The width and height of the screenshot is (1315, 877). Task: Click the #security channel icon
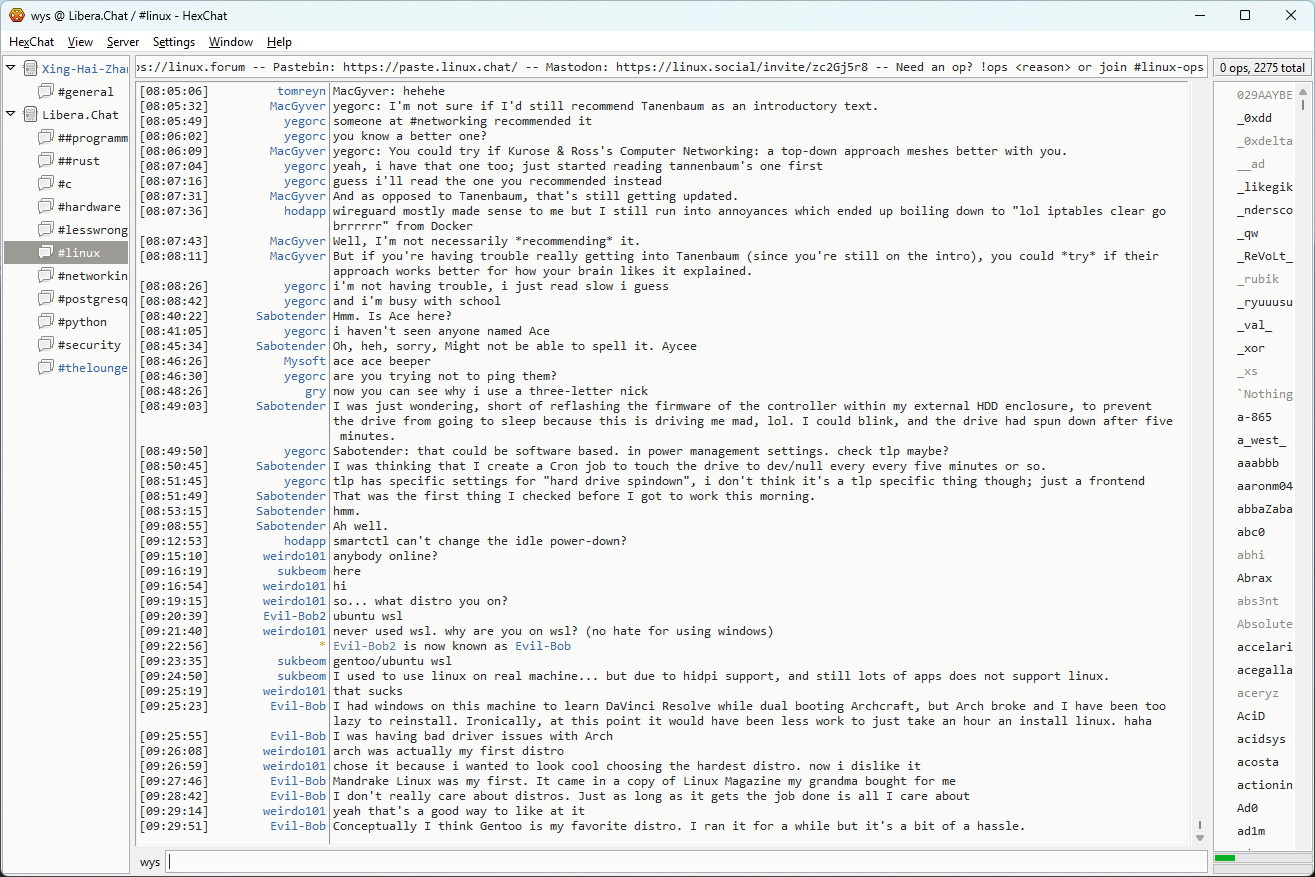(x=46, y=345)
